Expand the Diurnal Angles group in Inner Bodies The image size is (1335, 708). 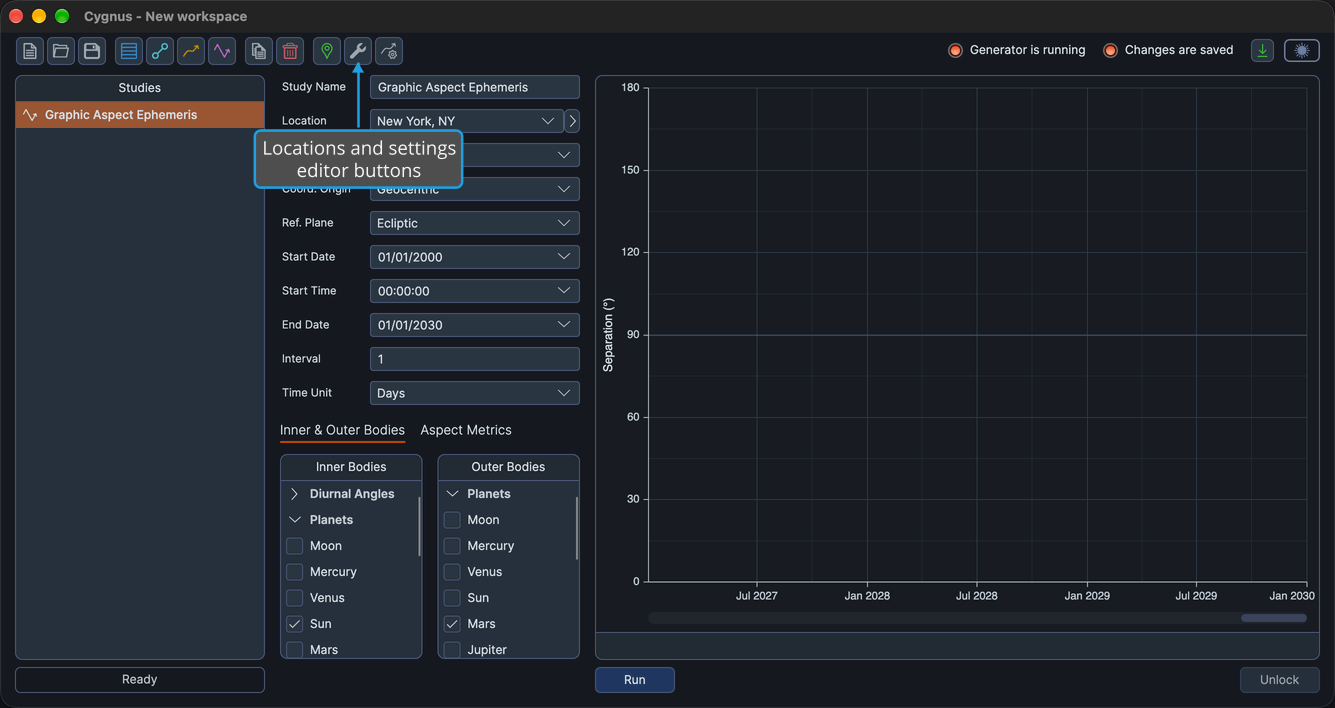(x=294, y=494)
